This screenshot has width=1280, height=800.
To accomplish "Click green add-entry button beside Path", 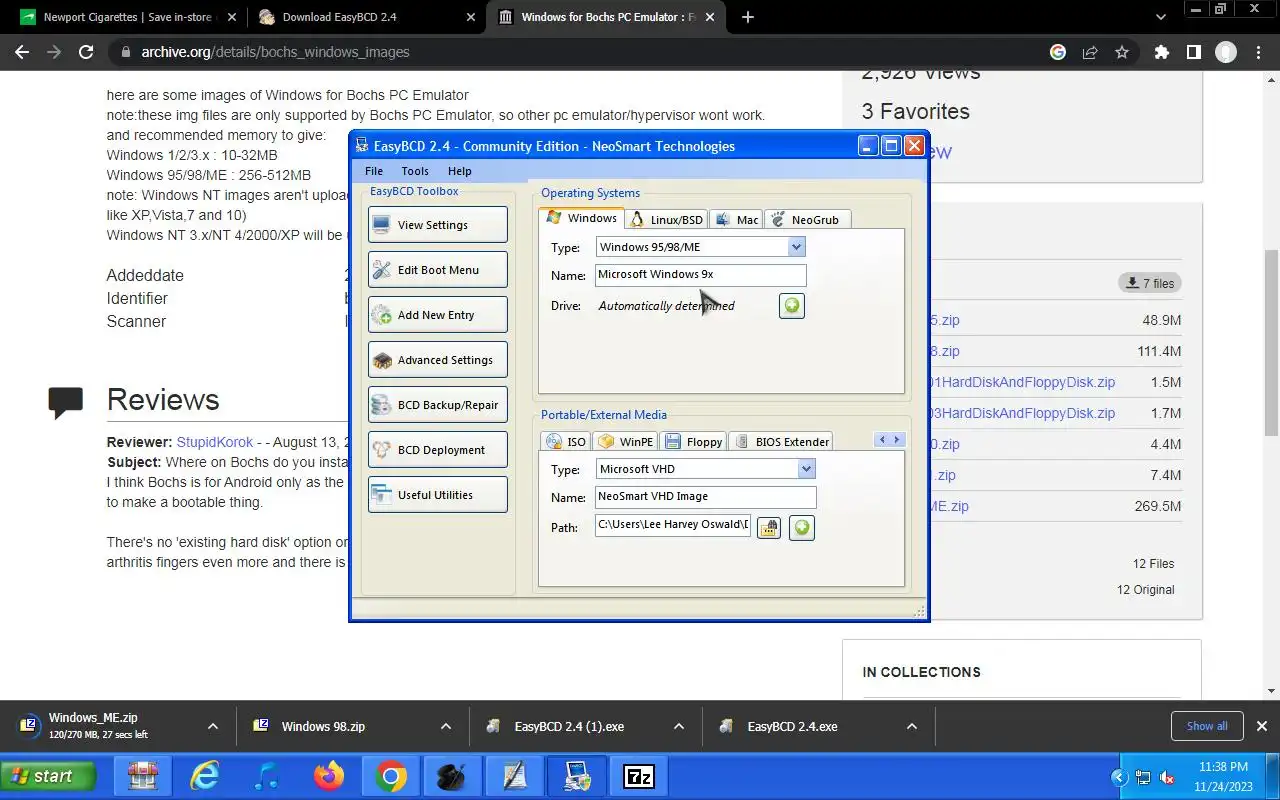I will click(x=801, y=528).
